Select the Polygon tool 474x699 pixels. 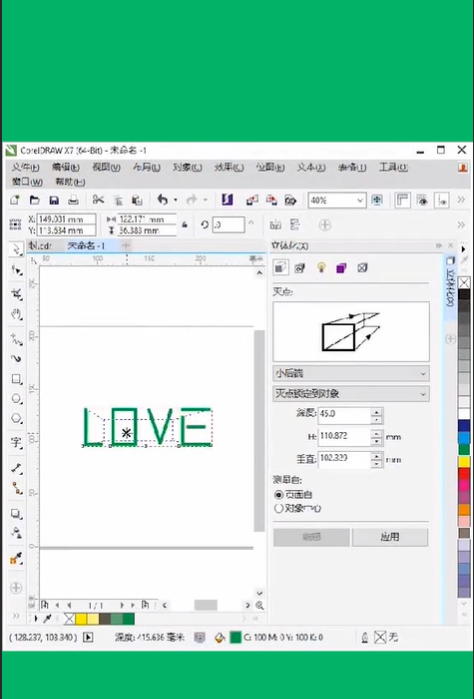tap(16, 419)
